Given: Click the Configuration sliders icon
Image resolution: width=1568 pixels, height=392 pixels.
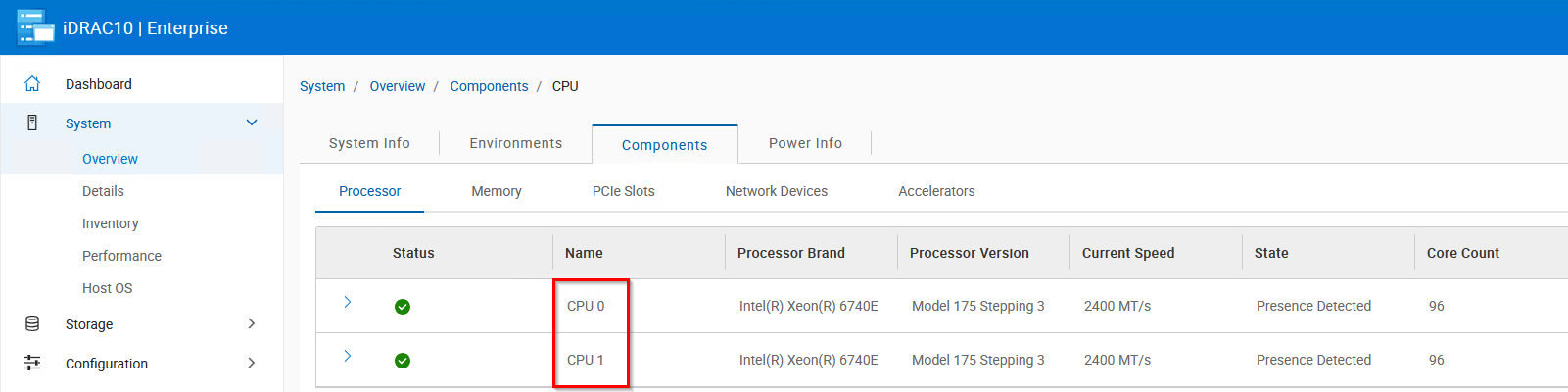Looking at the screenshot, I should click(x=32, y=363).
